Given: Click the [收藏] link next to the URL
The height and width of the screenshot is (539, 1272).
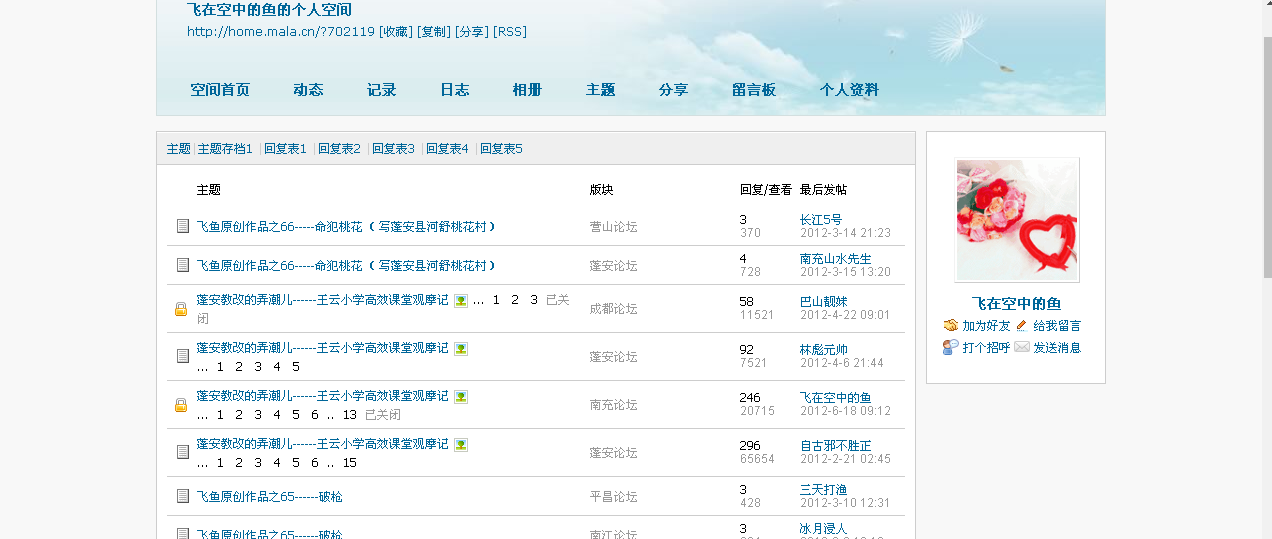Looking at the screenshot, I should click(x=395, y=32).
